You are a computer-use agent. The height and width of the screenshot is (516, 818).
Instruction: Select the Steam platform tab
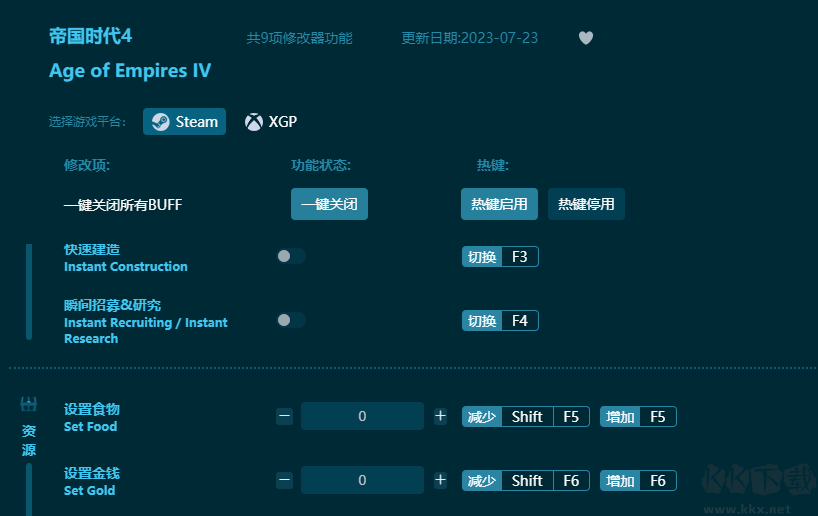[184, 122]
